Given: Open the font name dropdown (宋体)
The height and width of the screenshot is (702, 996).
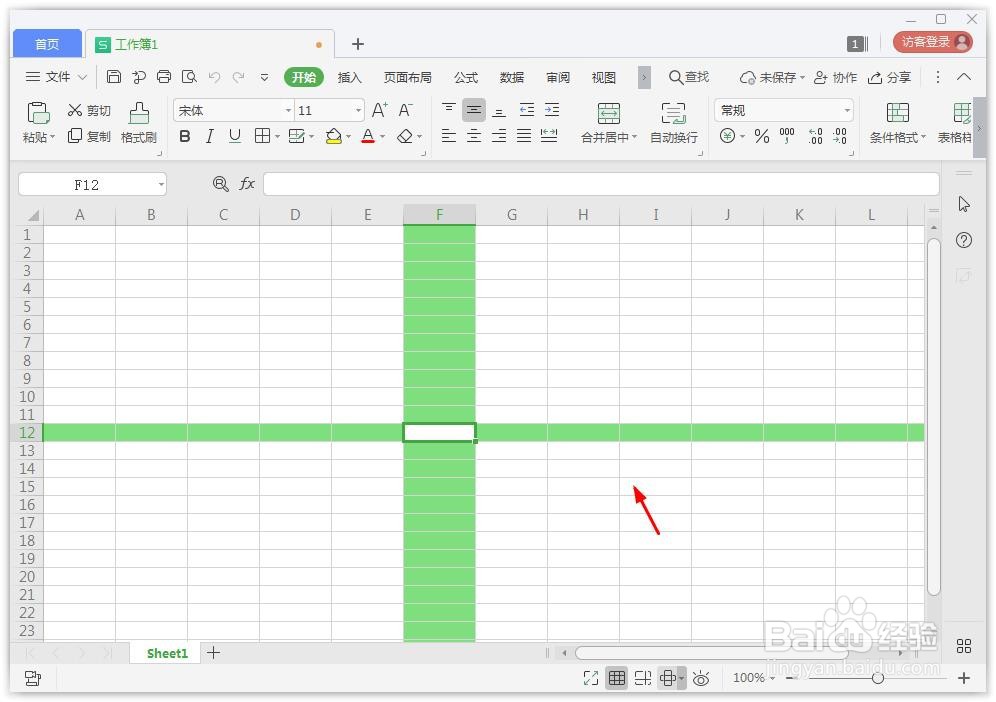Looking at the screenshot, I should pyautogui.click(x=288, y=111).
